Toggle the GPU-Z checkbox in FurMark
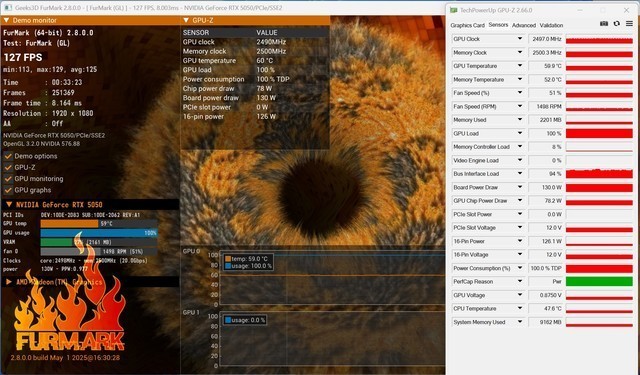The height and width of the screenshot is (375, 640). [8, 167]
